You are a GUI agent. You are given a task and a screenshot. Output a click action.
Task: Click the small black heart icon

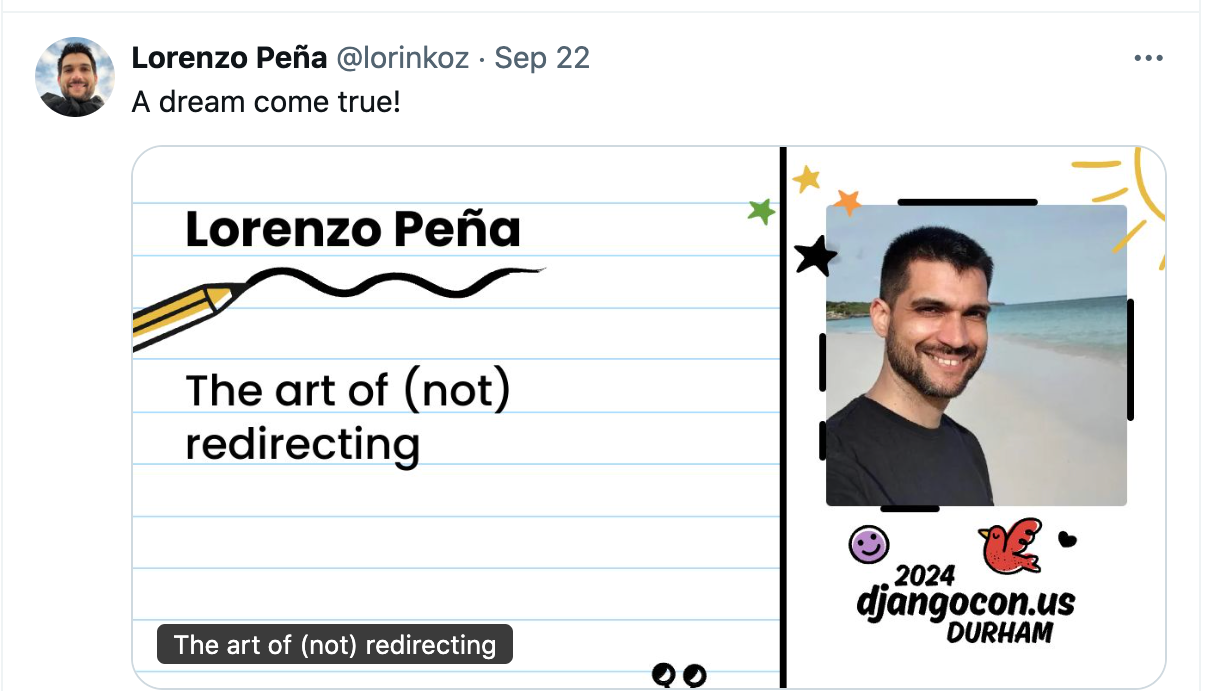tap(1067, 539)
